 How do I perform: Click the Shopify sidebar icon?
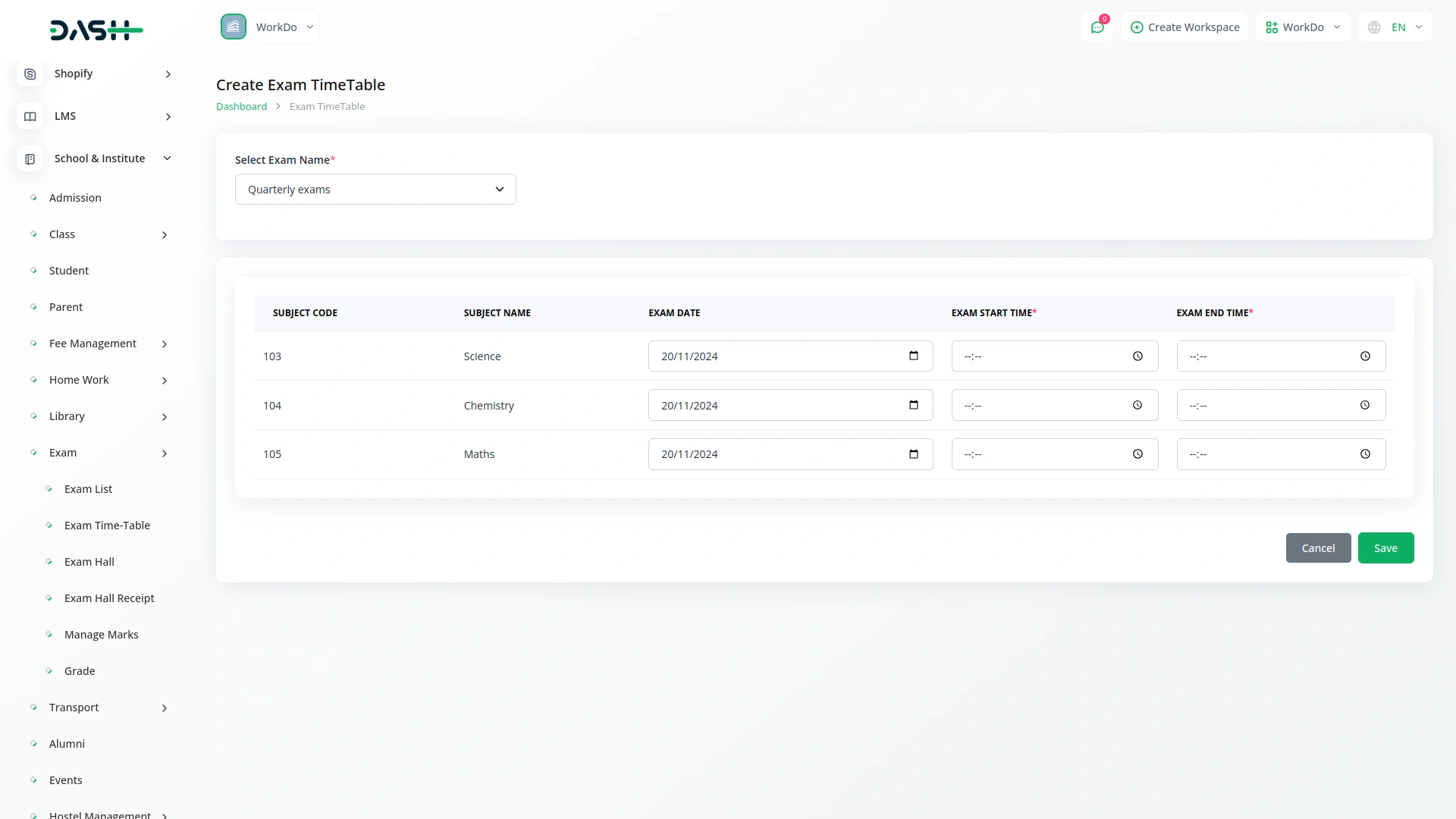coord(30,74)
